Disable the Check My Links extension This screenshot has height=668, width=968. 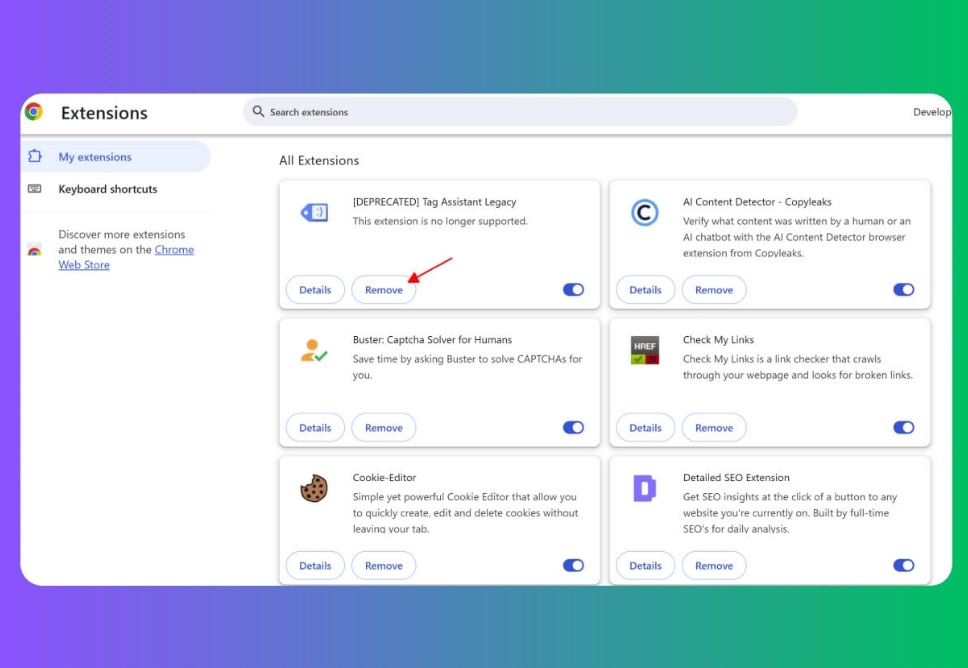[x=903, y=428]
